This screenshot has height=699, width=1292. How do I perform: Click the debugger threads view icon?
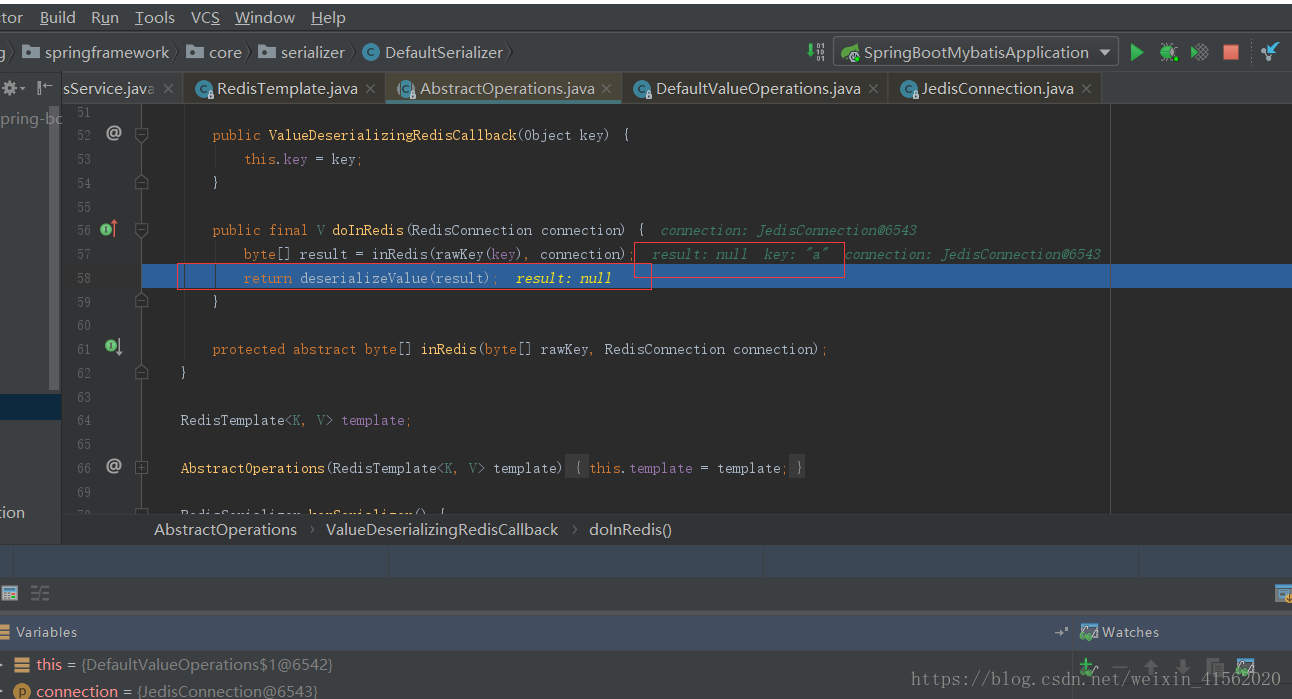coord(40,594)
